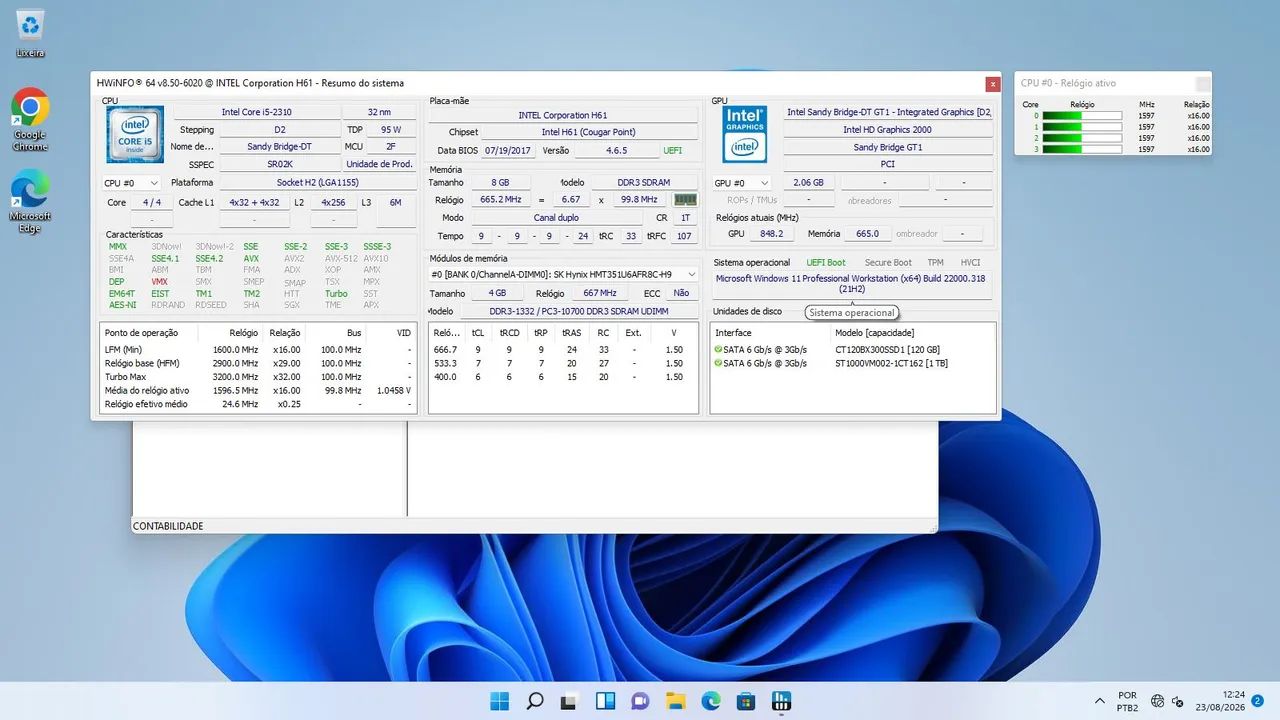Click CONTABILIDADE text in background window
The height and width of the screenshot is (720, 1280).
point(168,526)
